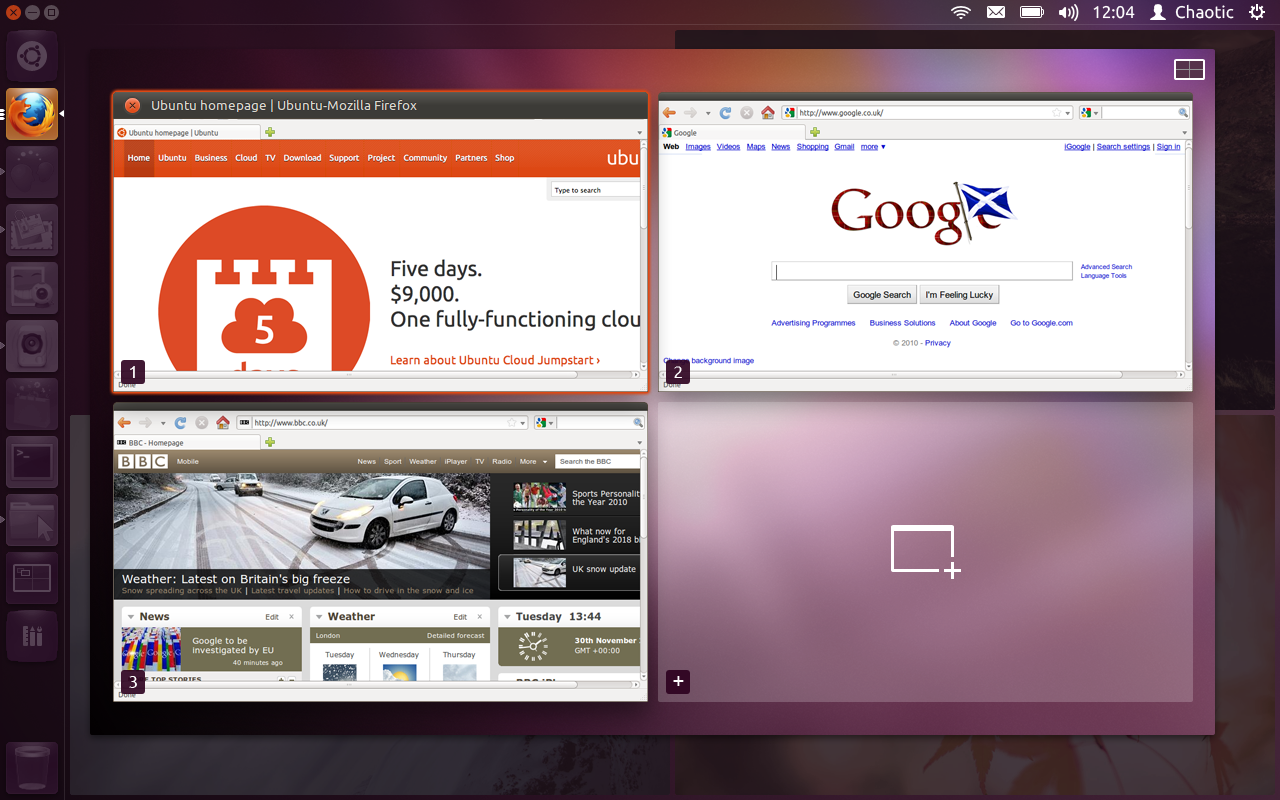
Task: Click the small plus button below window 2
Action: click(678, 682)
